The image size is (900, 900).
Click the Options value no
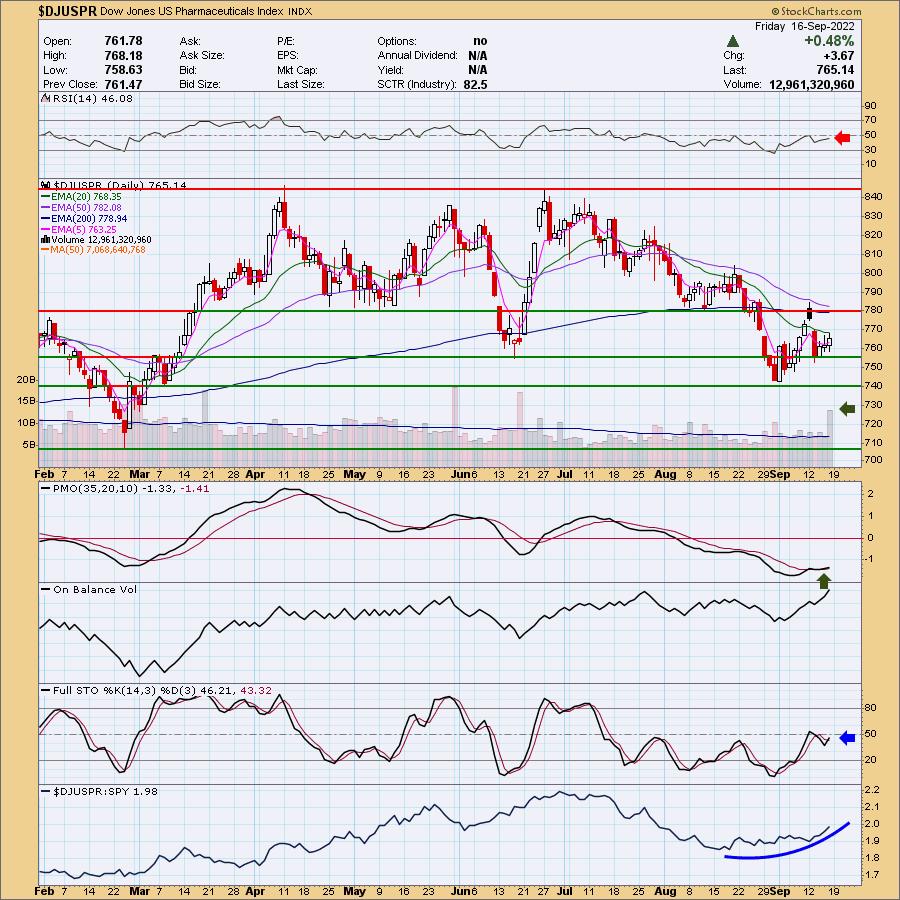point(480,41)
